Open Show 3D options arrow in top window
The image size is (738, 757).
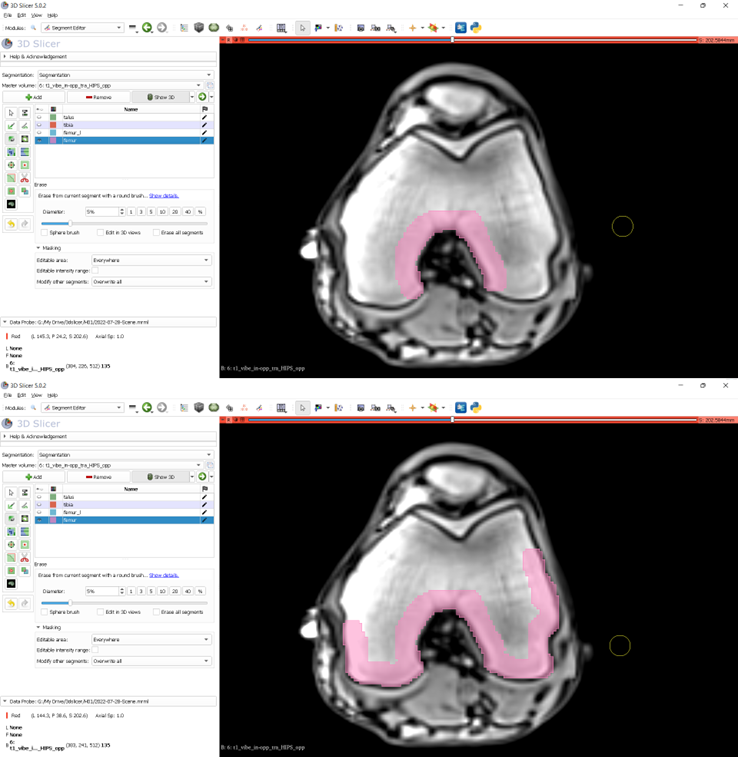coord(192,97)
